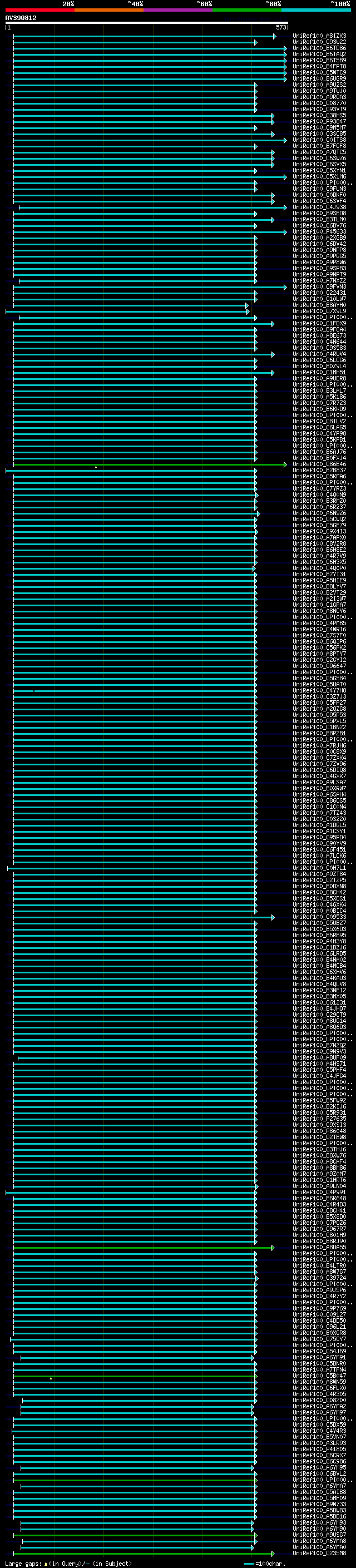Select the UniRef100_A7QTC5 label
The image size is (356, 1568).
point(319,153)
